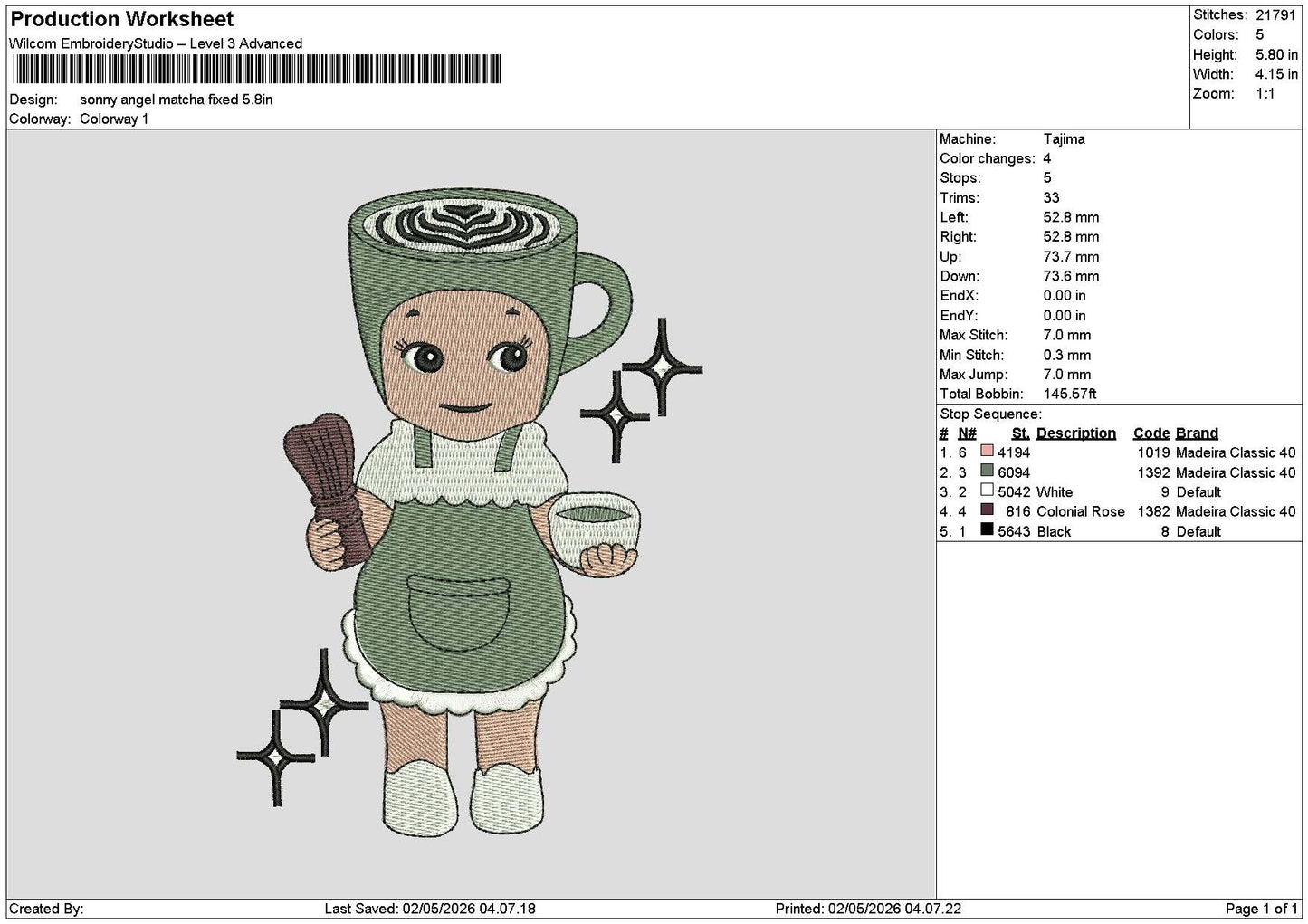Screen dimensions: 1308x924
Task: Click the Brand column header
Action: tap(1197, 433)
